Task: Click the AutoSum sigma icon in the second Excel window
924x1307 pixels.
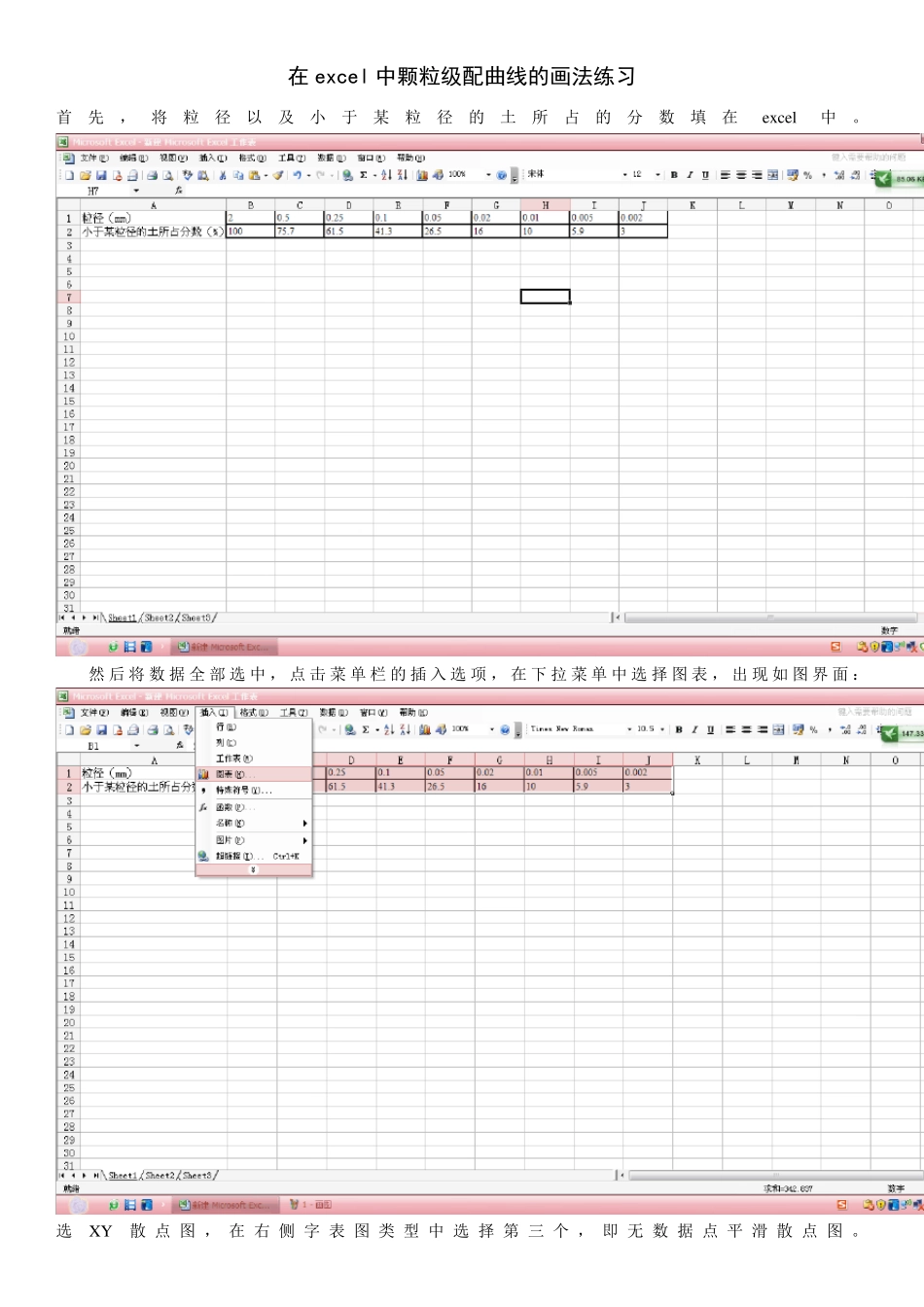Action: [x=366, y=729]
